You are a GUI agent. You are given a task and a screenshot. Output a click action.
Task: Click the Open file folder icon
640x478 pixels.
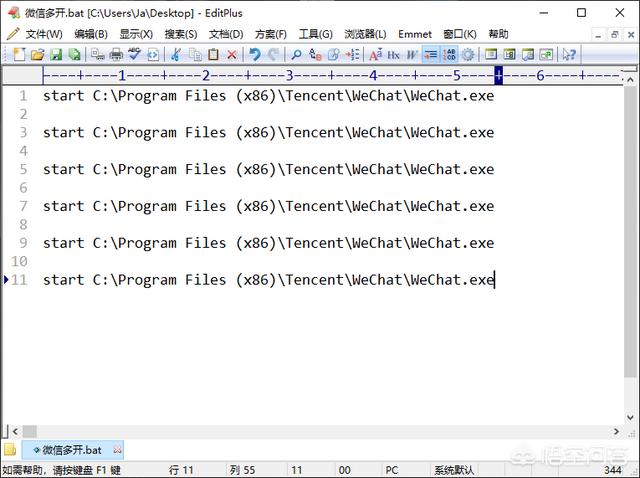[37, 54]
